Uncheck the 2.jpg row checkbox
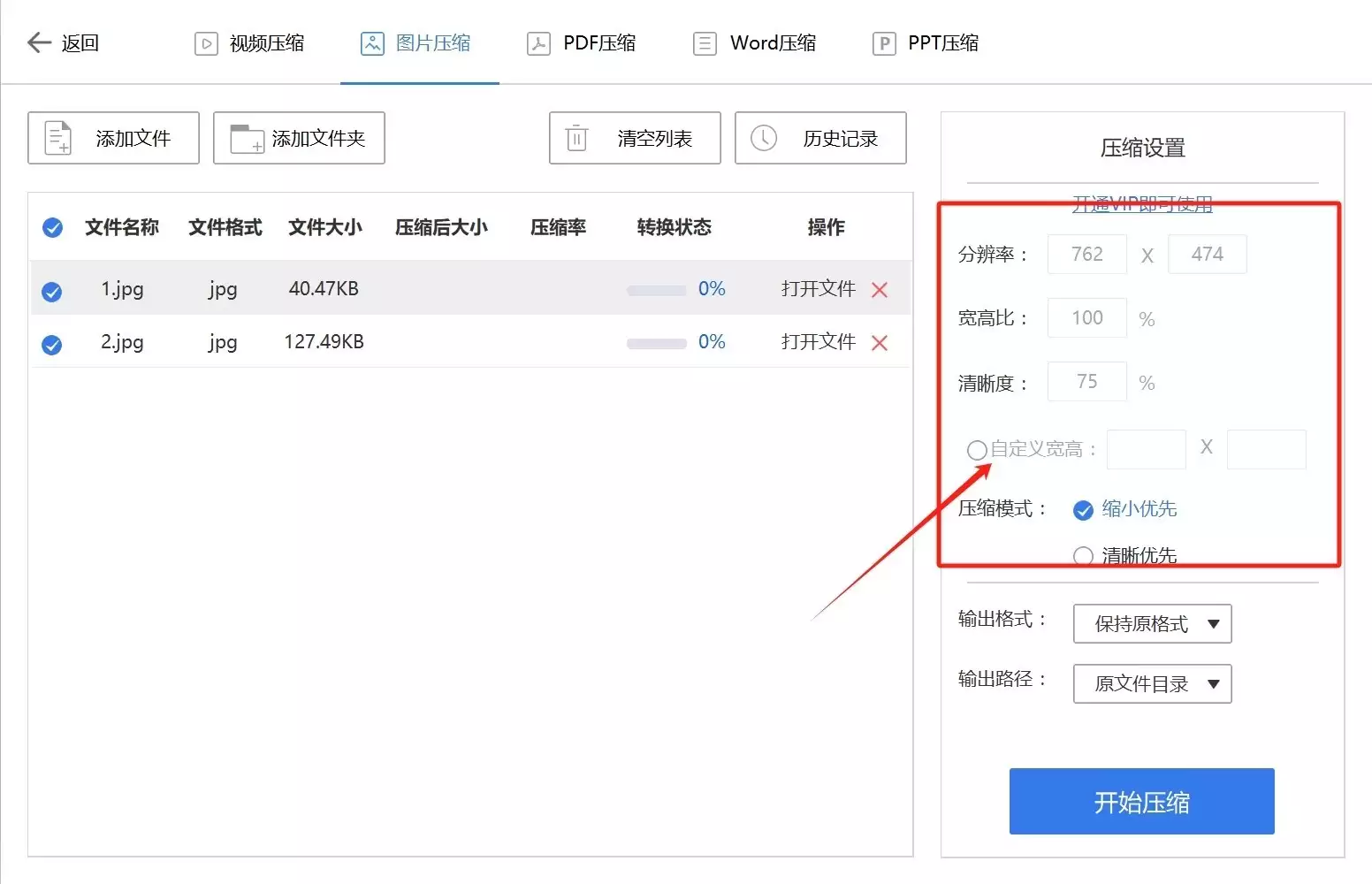 52,344
